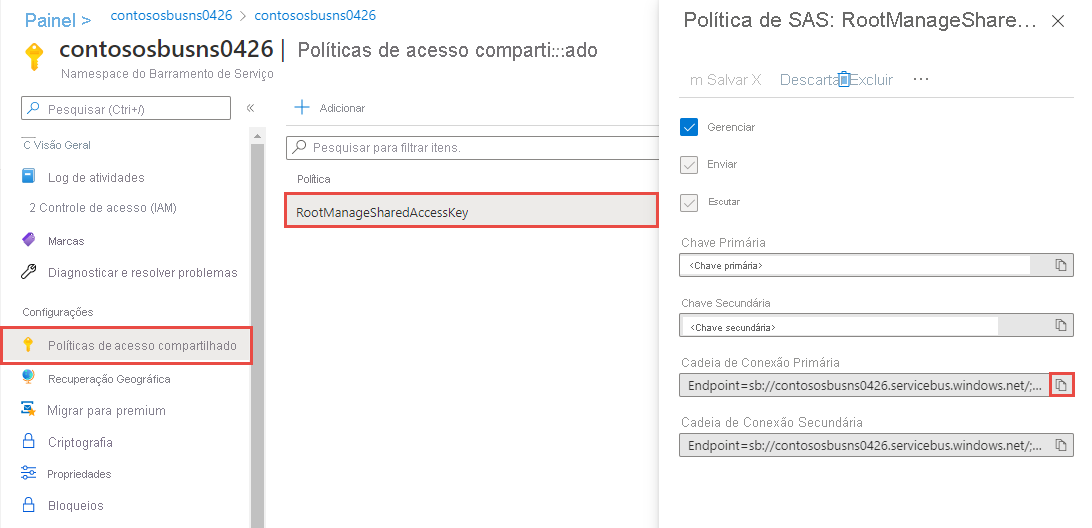Copy the Cadeia de Conexão Primária
1092x528 pixels.
pyautogui.click(x=1061, y=385)
